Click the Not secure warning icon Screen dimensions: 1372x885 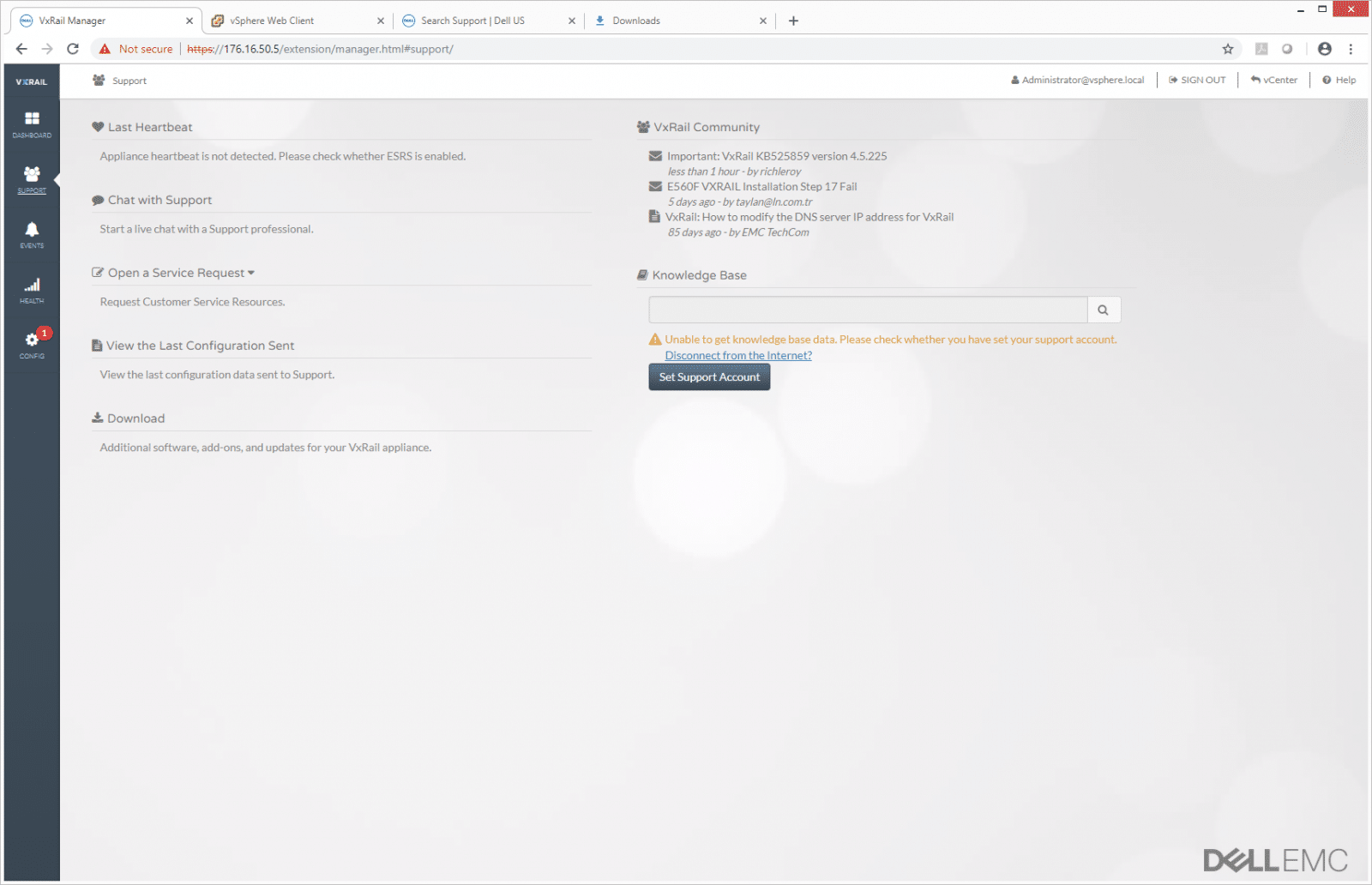coord(105,49)
